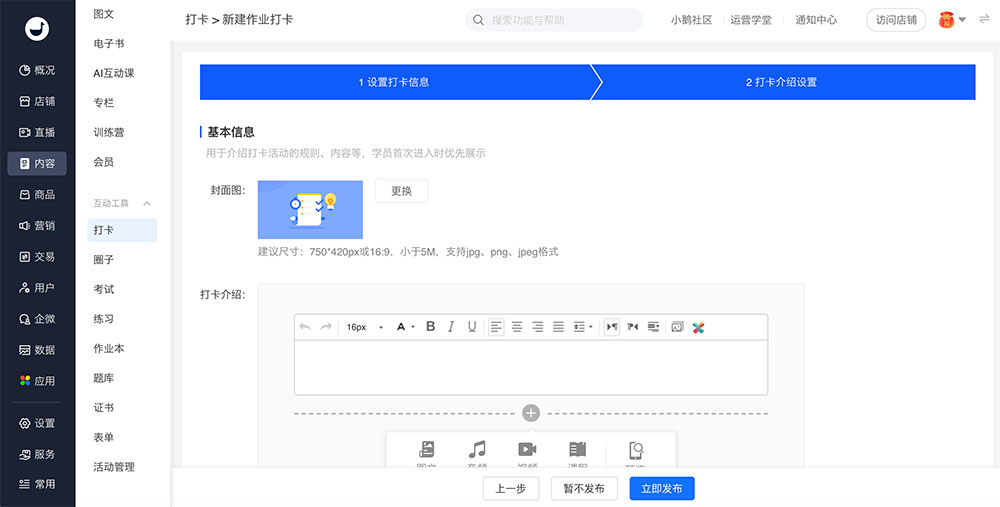Click the 更换 cover image button
This screenshot has height=507, width=1000.
pyautogui.click(x=401, y=191)
